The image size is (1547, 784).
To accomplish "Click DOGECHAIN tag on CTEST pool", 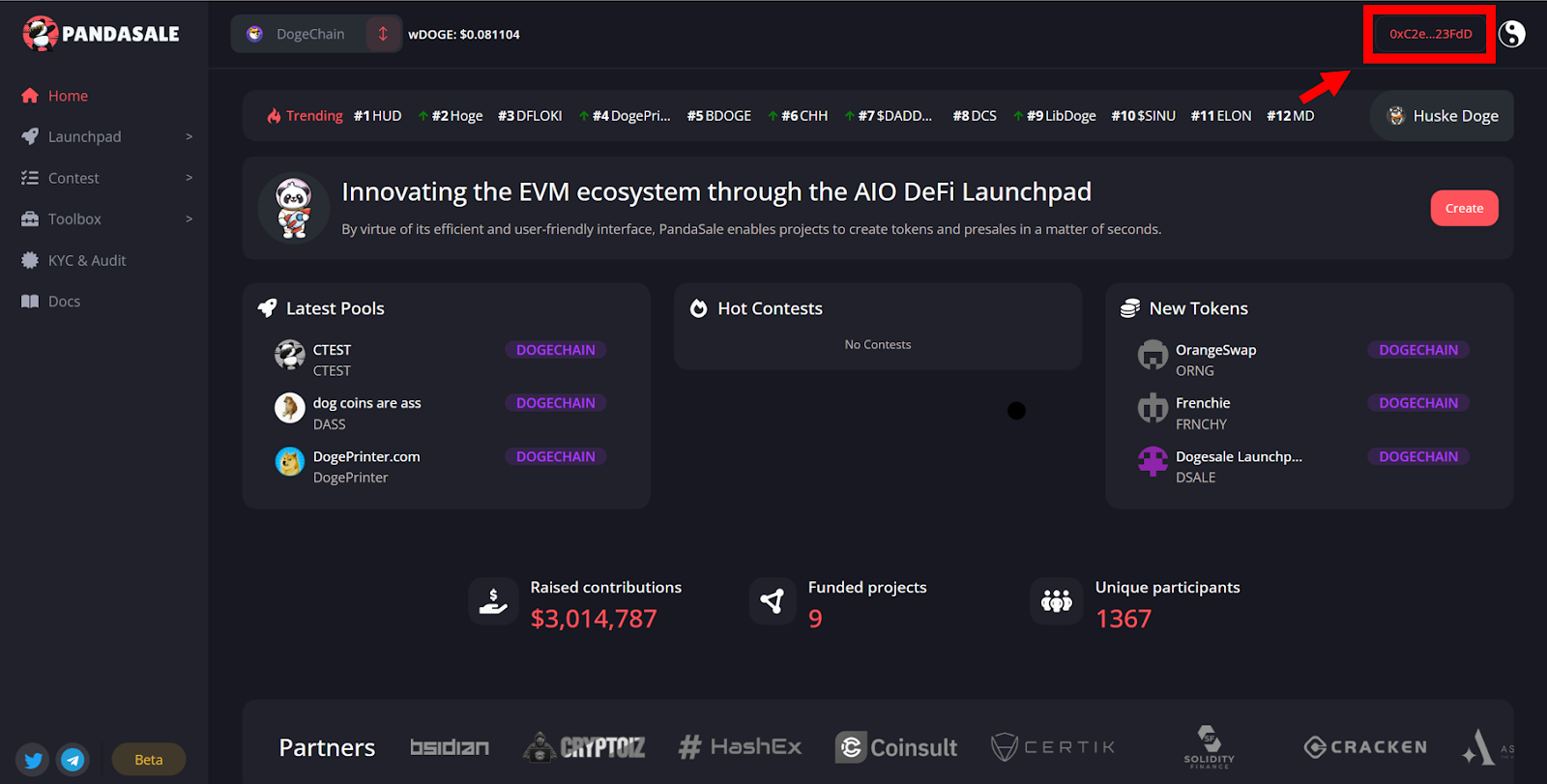I will [556, 350].
